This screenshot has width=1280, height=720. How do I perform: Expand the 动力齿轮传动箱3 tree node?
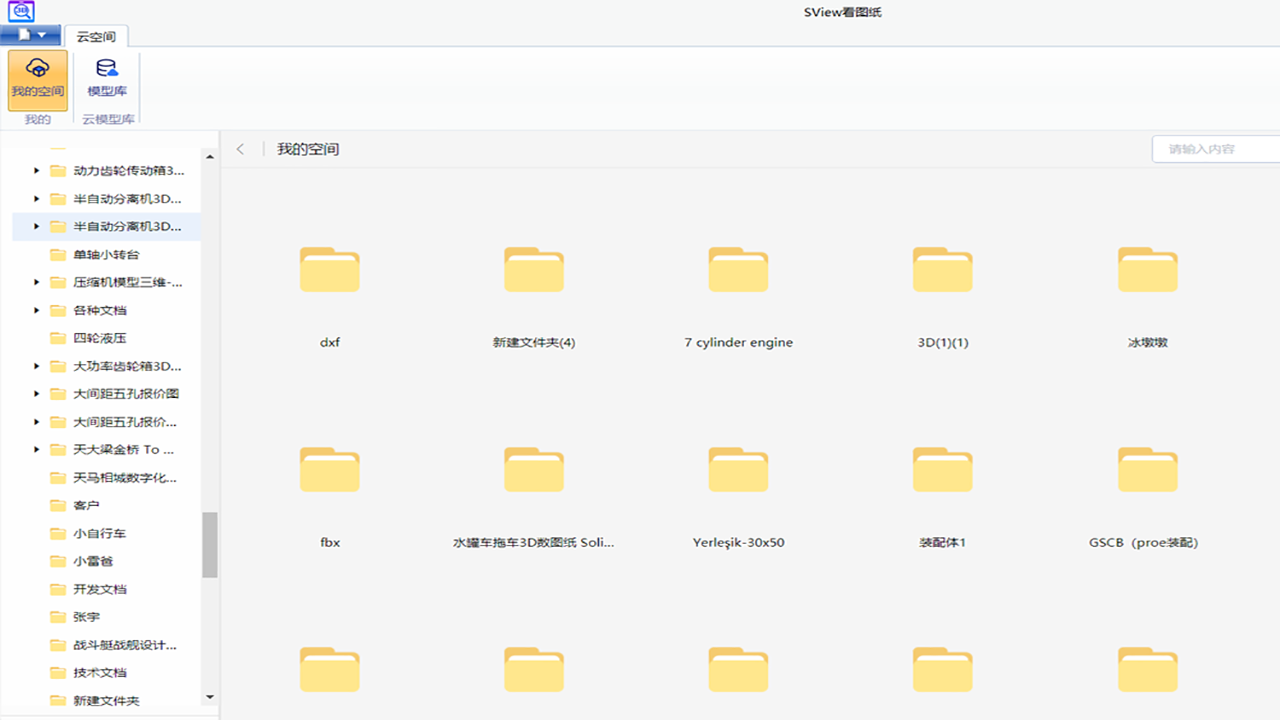(36, 170)
